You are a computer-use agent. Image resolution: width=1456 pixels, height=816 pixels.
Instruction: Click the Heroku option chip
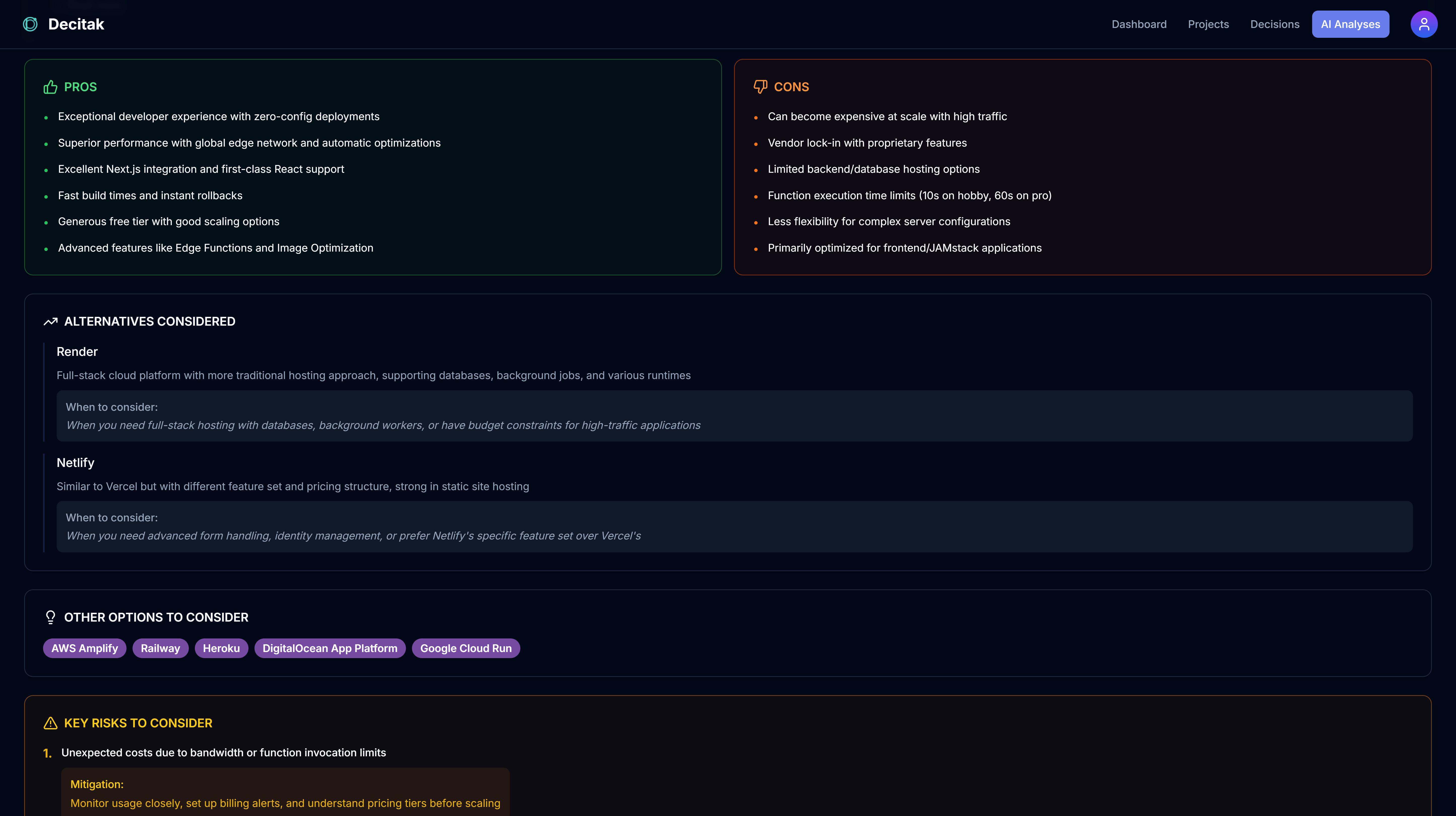[x=221, y=649]
